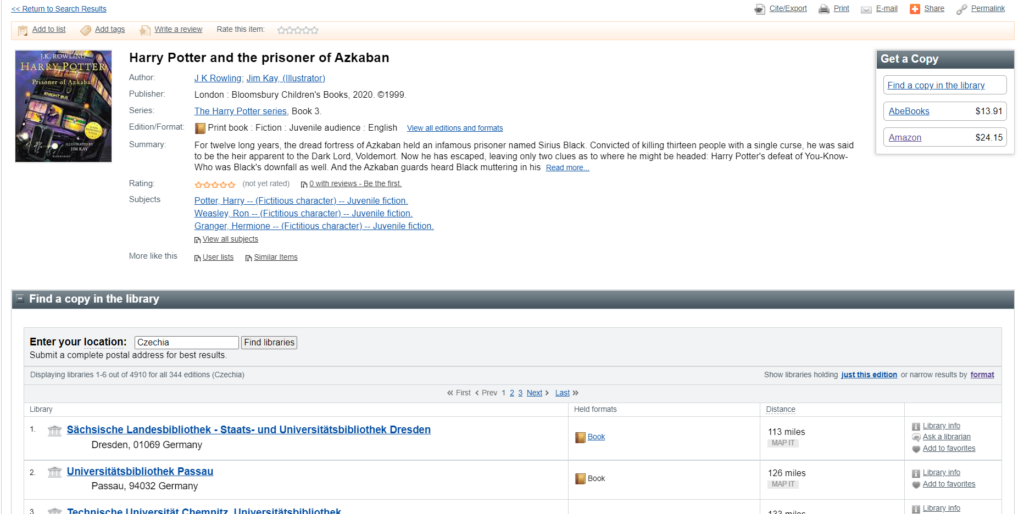Image resolution: width=1024 pixels, height=514 pixels.
Task: Open Sächsische Landesbibliothek Dresden library link
Action: (248, 430)
